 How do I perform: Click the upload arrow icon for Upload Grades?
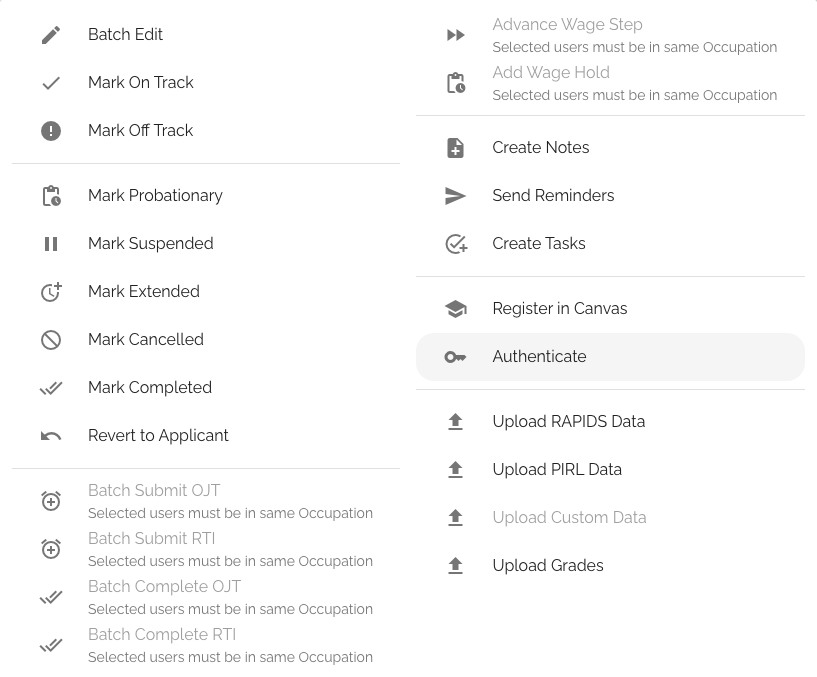click(455, 565)
